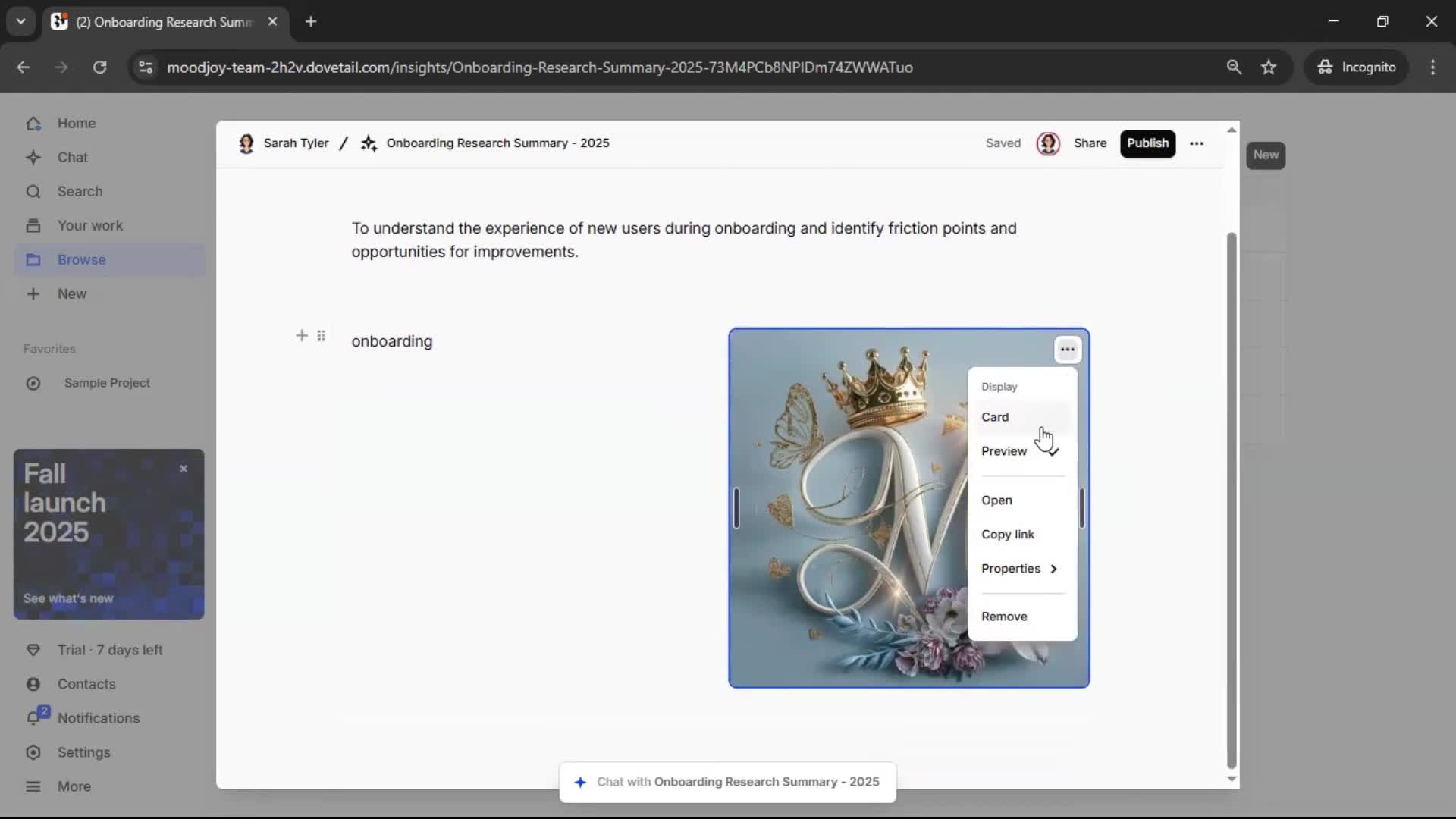Click the add block plus icon
Screen dimensions: 1456x819
coord(301,335)
